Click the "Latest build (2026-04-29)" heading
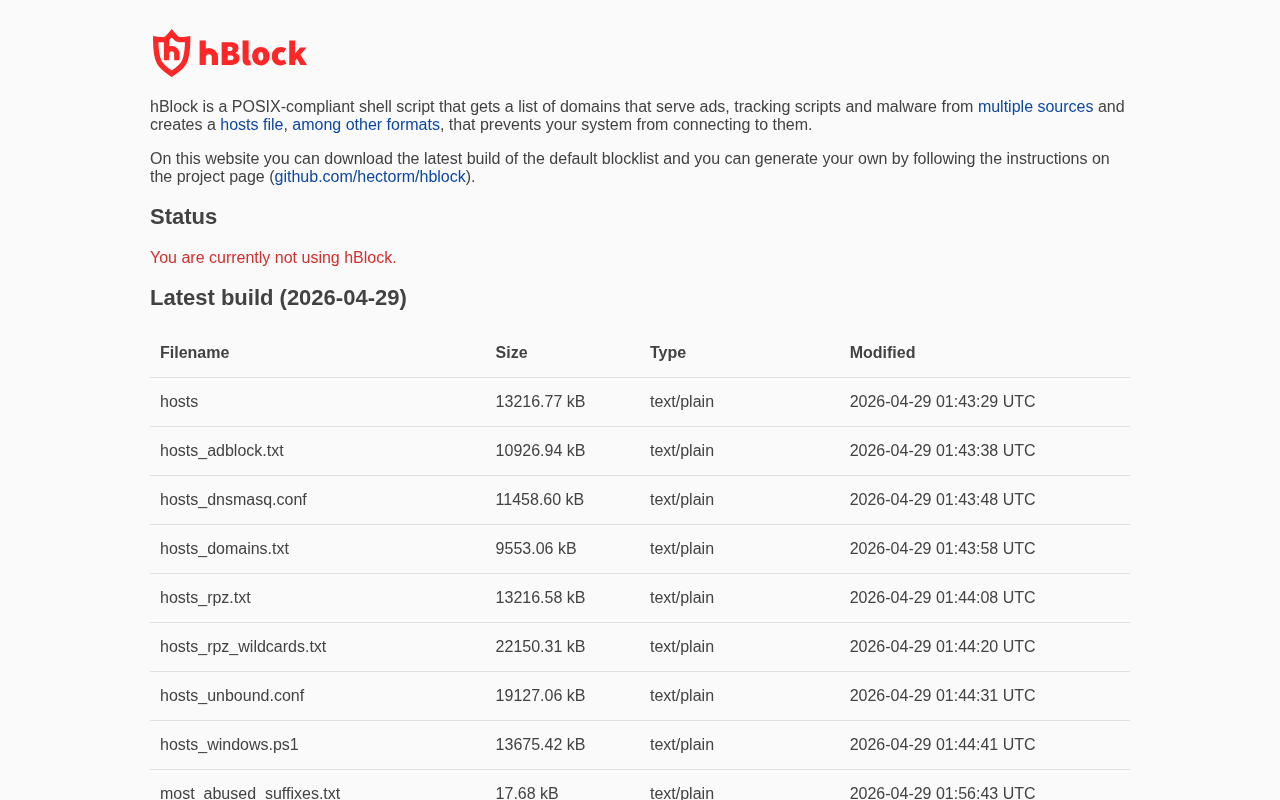Viewport: 1280px width, 800px height. click(x=278, y=298)
